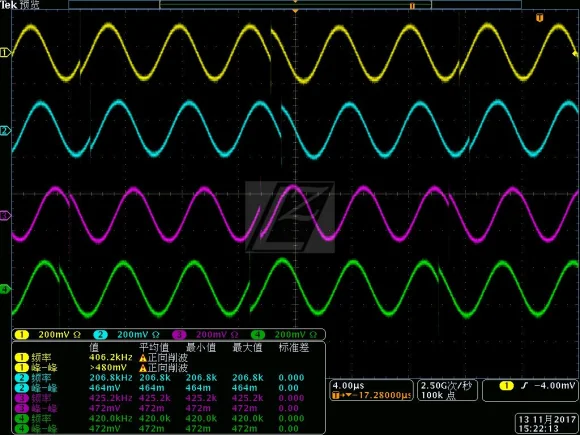This screenshot has width=580, height=435.
Task: Click the yellow 200mV Ω scale readout
Action: coord(60,335)
